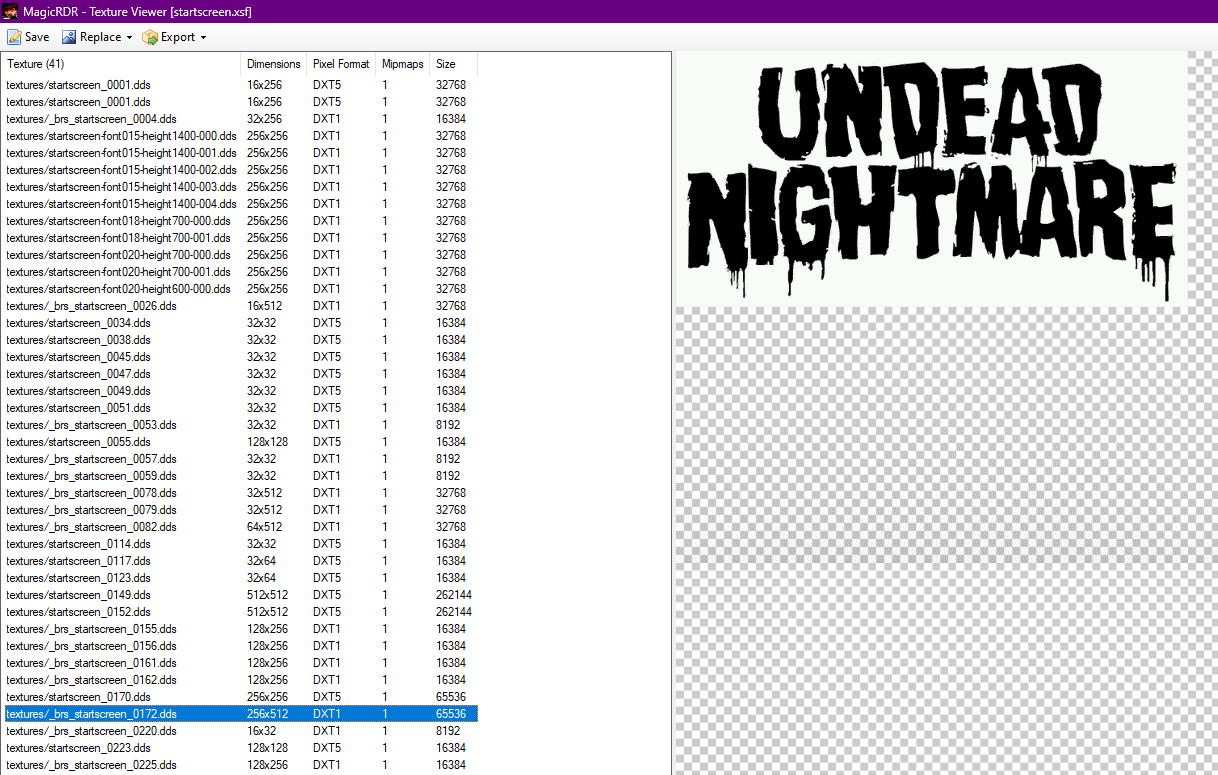
Task: Select textures/startscreen_0047.dds row
Action: click(x=240, y=373)
